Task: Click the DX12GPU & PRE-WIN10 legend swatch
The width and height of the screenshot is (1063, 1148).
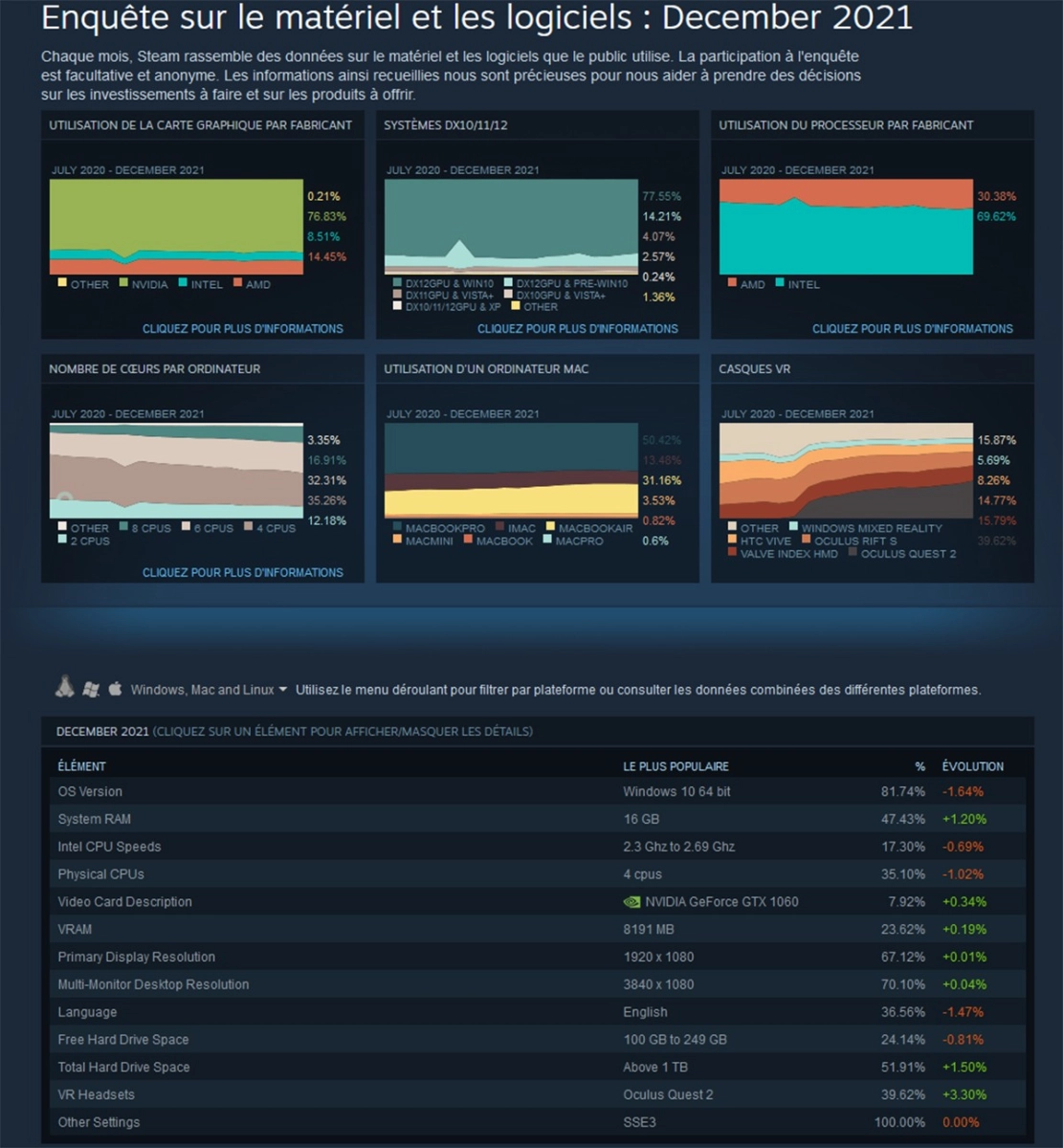Action: click(x=508, y=283)
